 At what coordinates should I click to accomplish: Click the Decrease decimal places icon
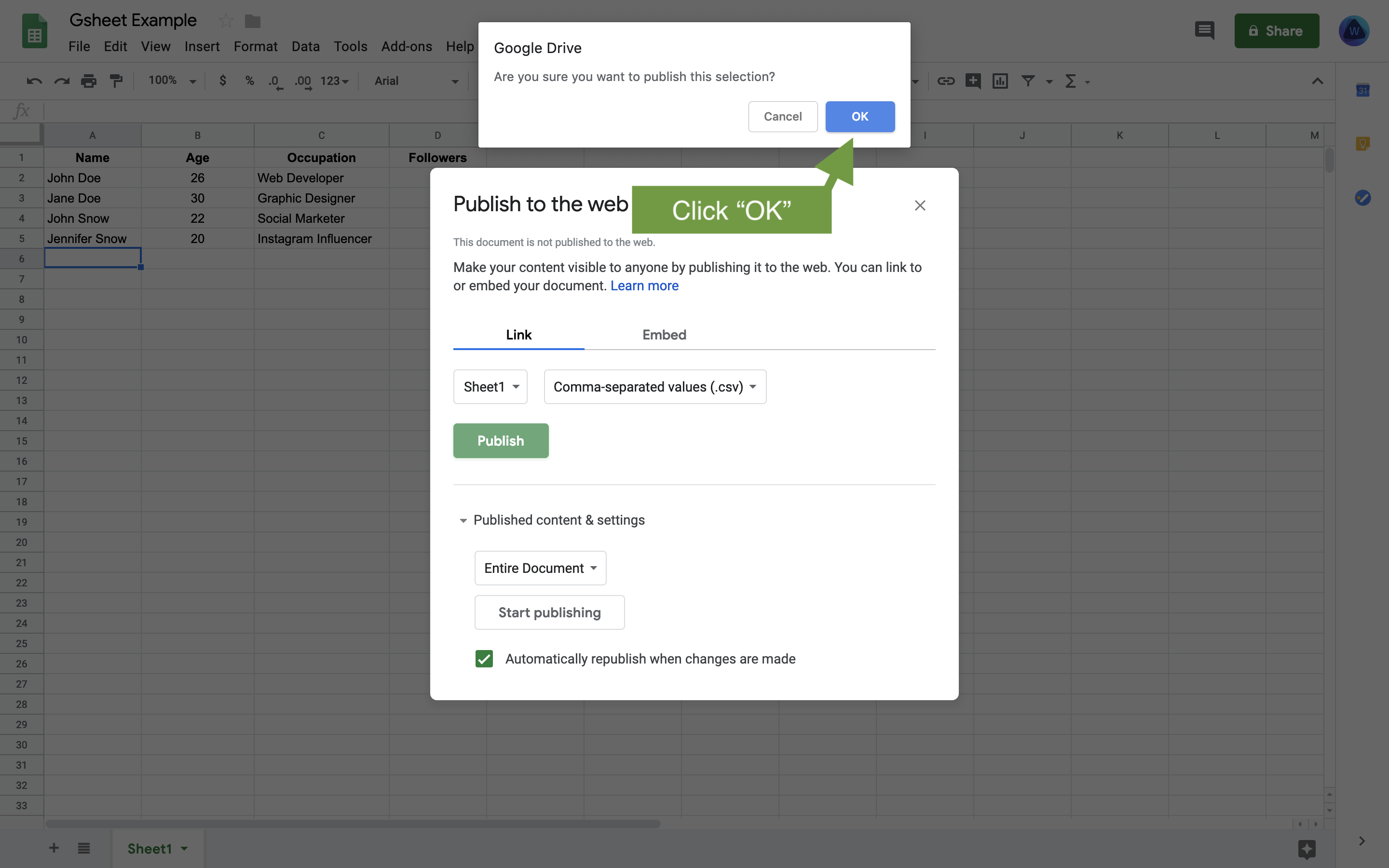[x=275, y=82]
